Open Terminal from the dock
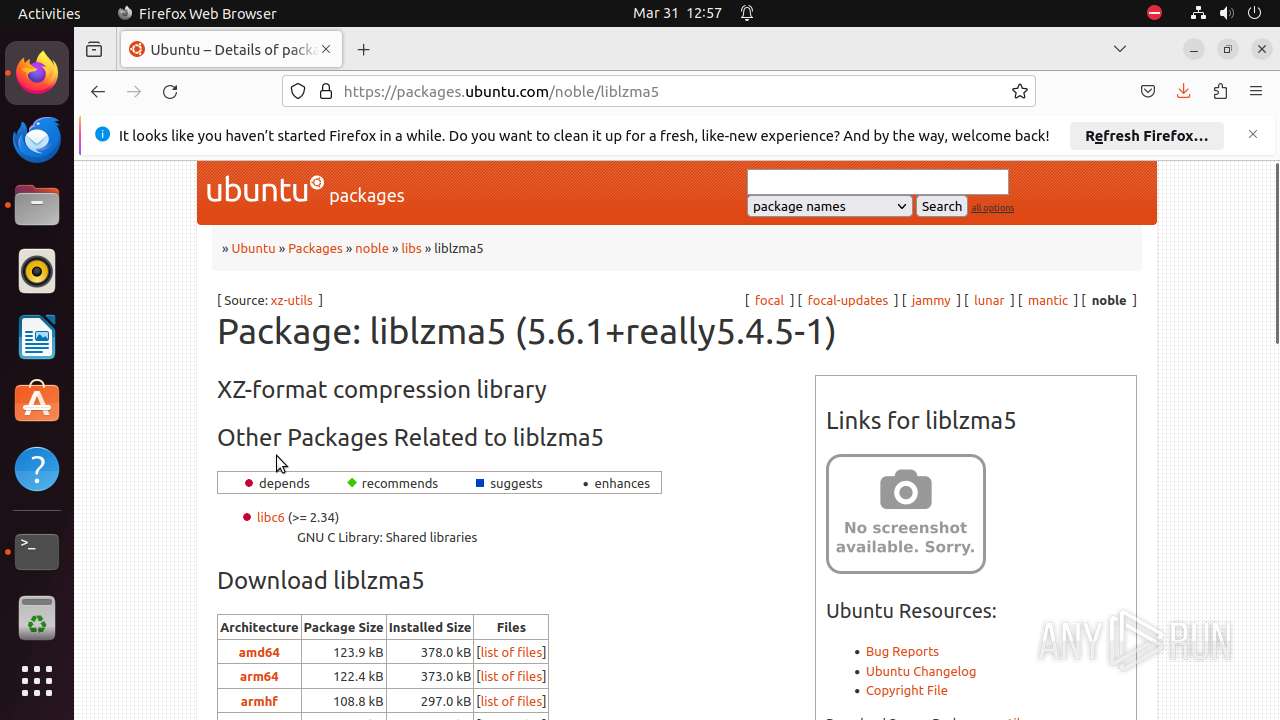Image resolution: width=1280 pixels, height=720 pixels. click(x=37, y=551)
